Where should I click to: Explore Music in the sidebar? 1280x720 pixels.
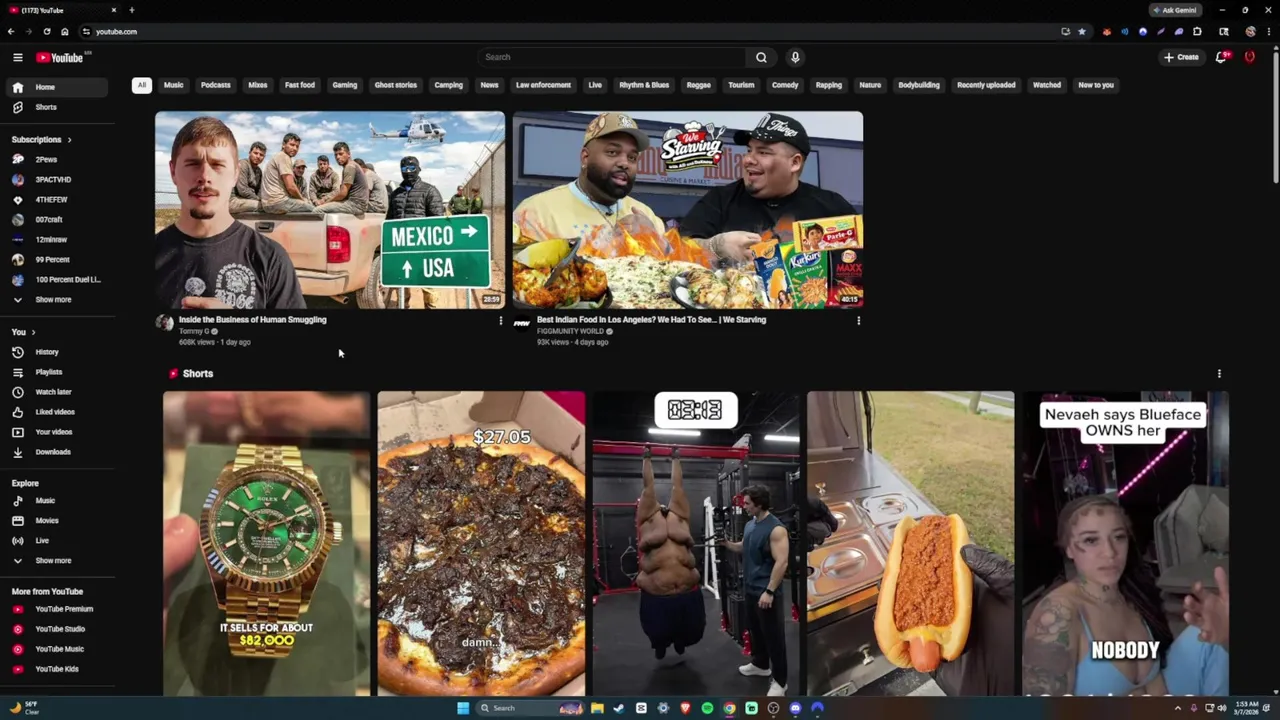coord(58,500)
